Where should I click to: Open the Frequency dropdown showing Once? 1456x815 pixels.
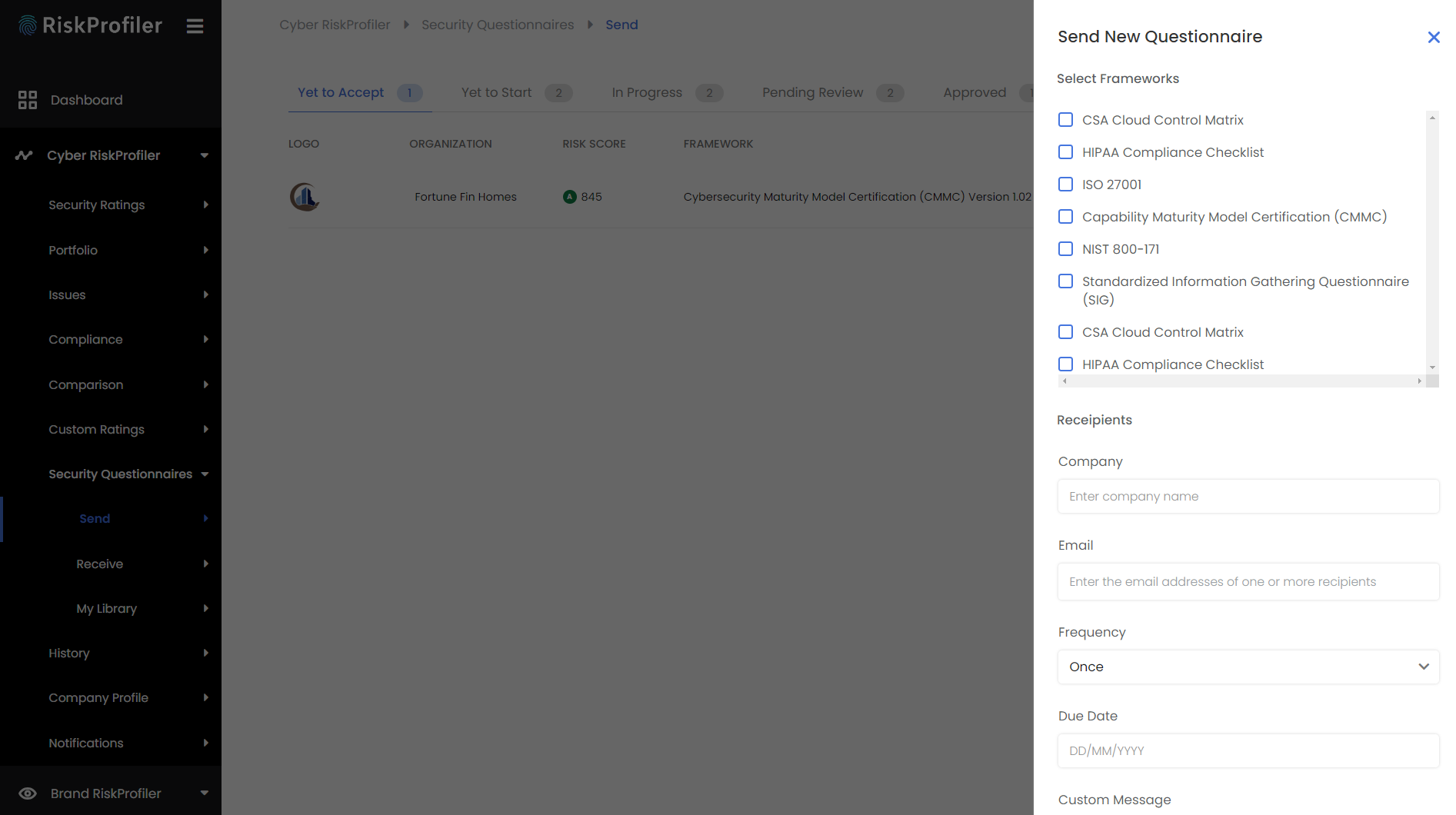(x=1248, y=667)
